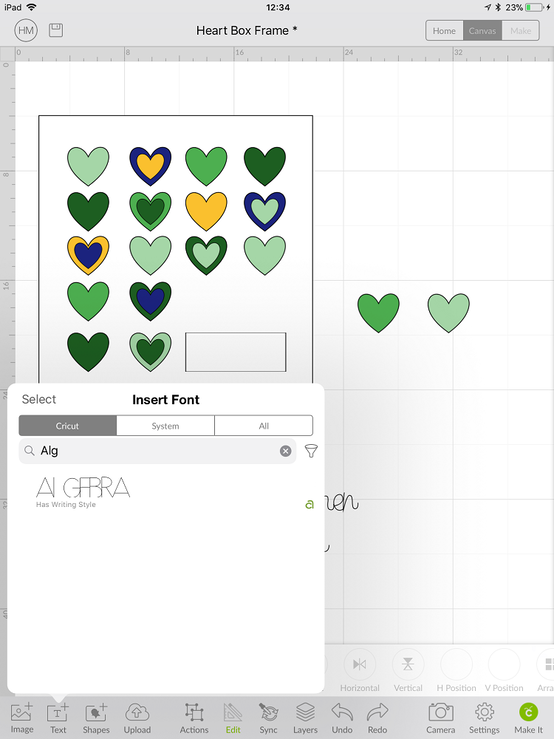Click the font search field
This screenshot has width=554, height=739.
coord(157,451)
